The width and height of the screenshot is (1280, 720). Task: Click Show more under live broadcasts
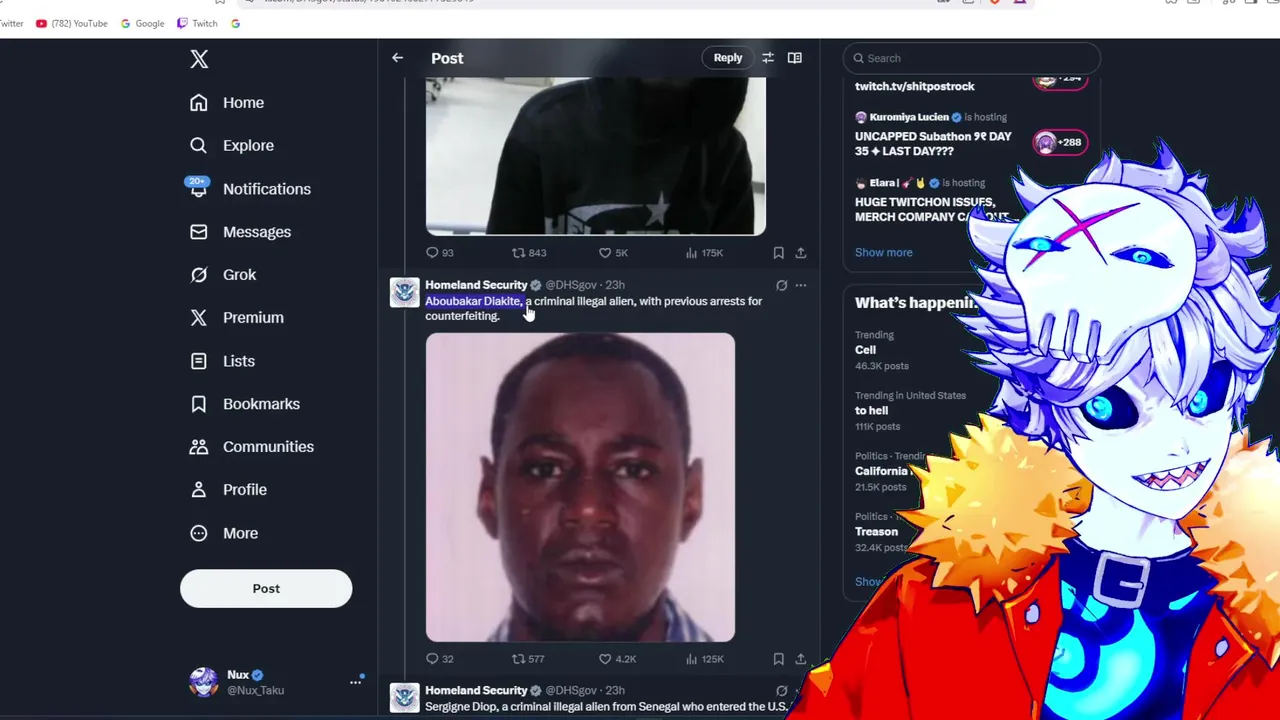point(884,252)
